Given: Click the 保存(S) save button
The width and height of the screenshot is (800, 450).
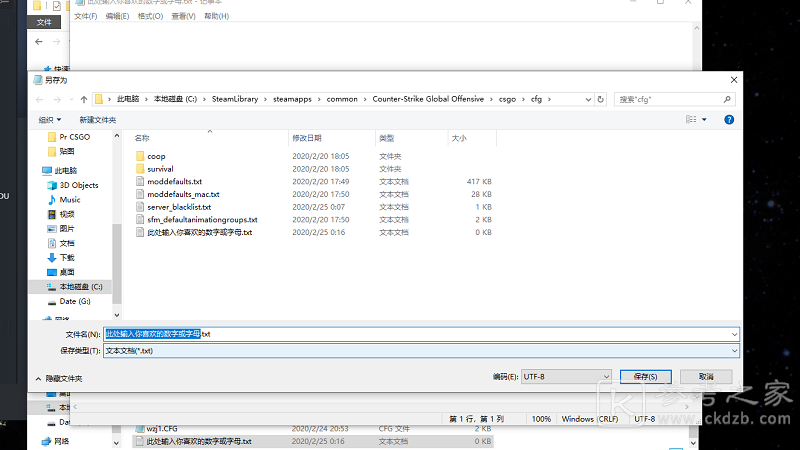Looking at the screenshot, I should tap(644, 377).
